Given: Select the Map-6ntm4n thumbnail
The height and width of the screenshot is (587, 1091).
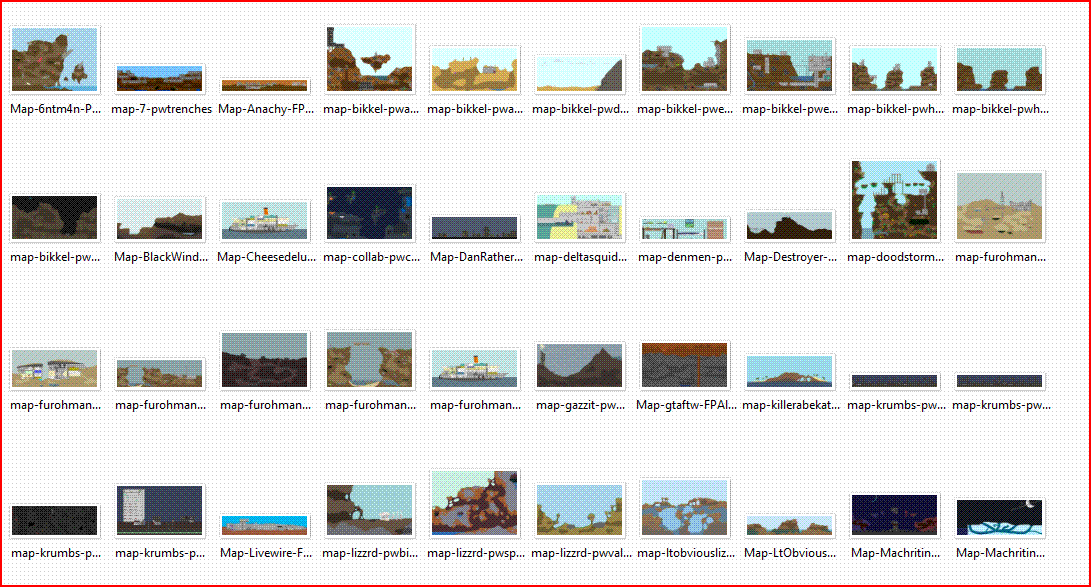Looking at the screenshot, I should pos(54,60).
